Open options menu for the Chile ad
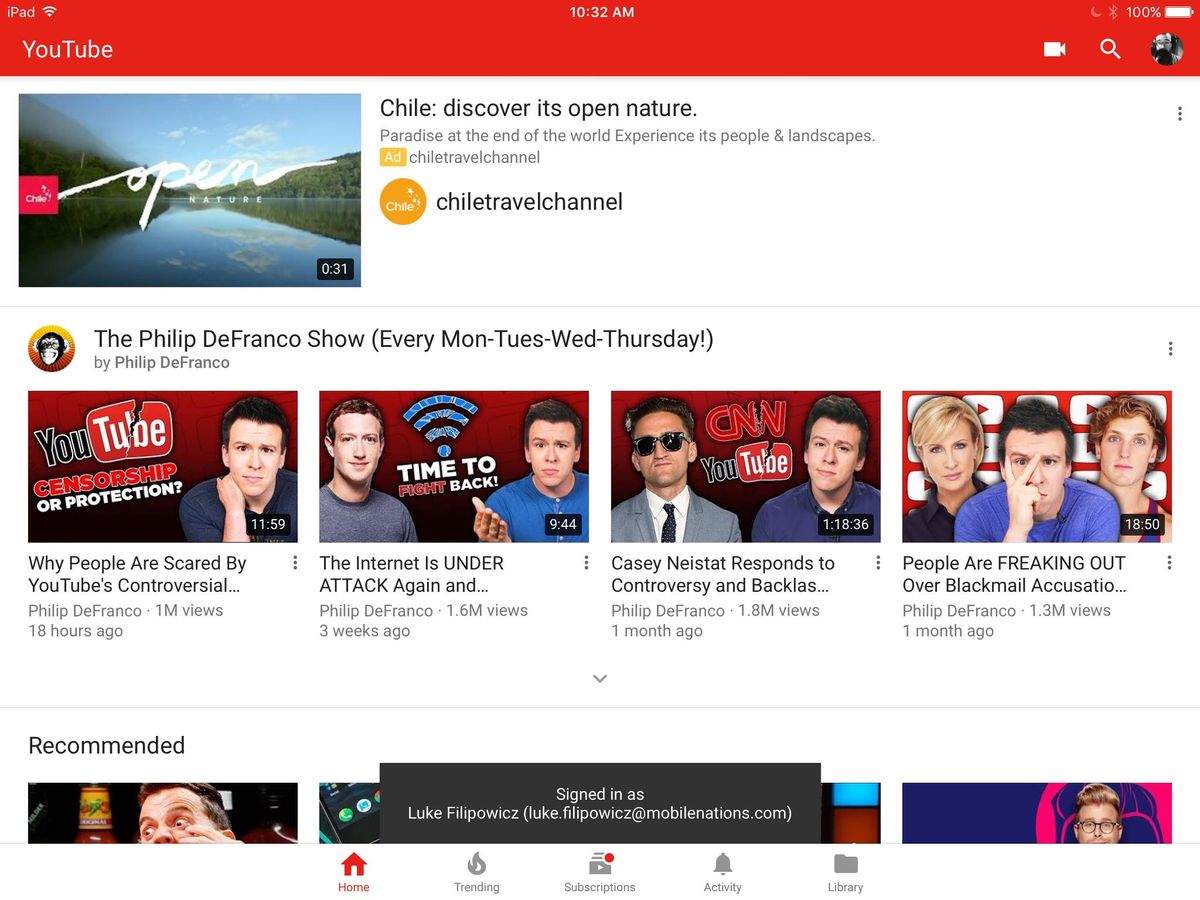This screenshot has height=900, width=1200. click(1179, 113)
